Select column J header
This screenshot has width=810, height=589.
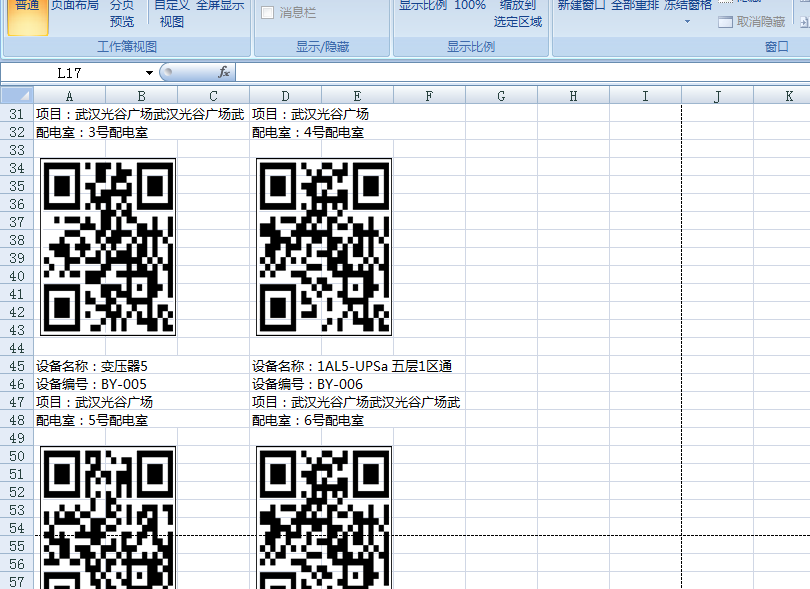[x=718, y=96]
